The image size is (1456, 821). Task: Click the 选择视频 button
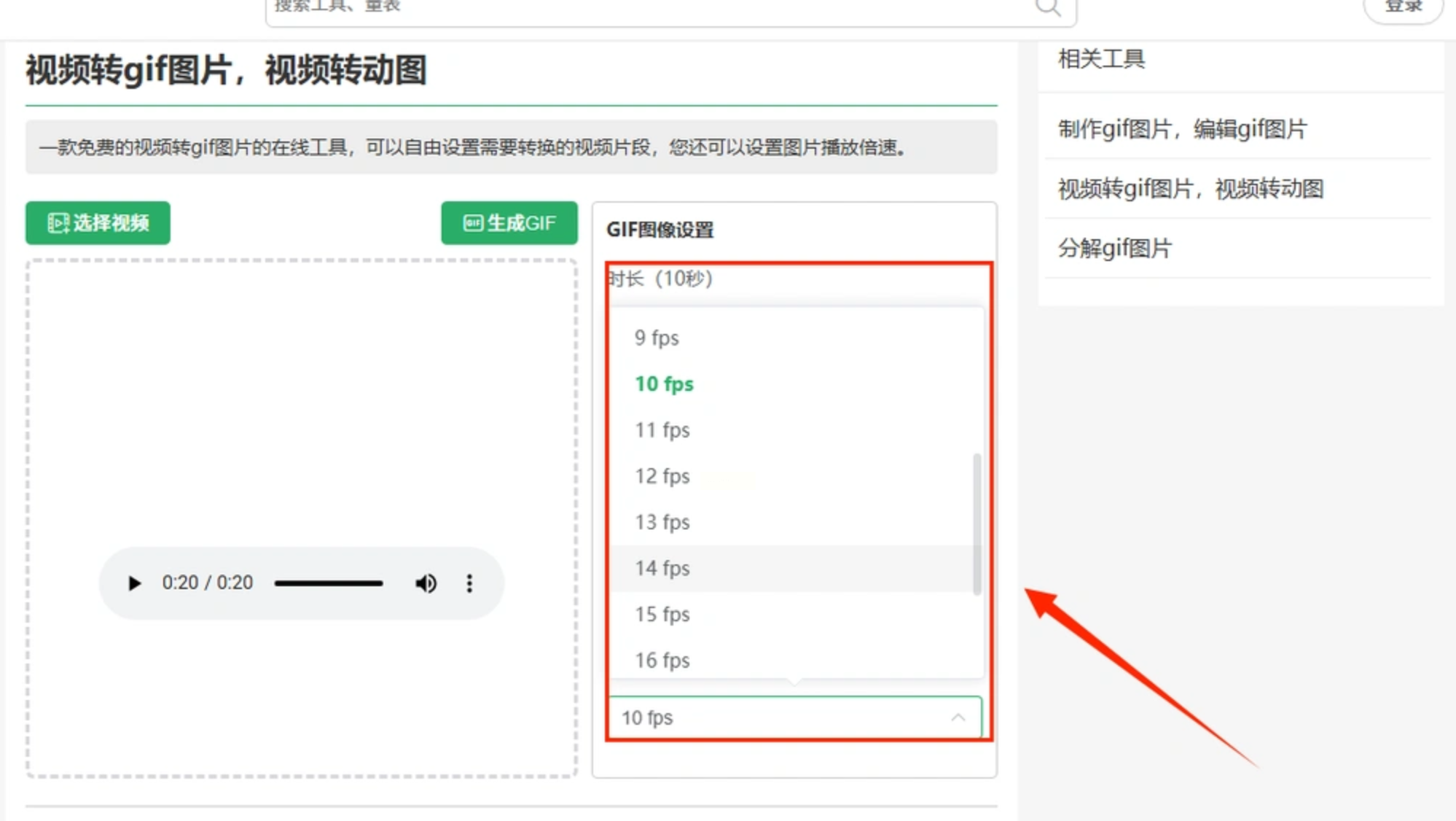98,223
